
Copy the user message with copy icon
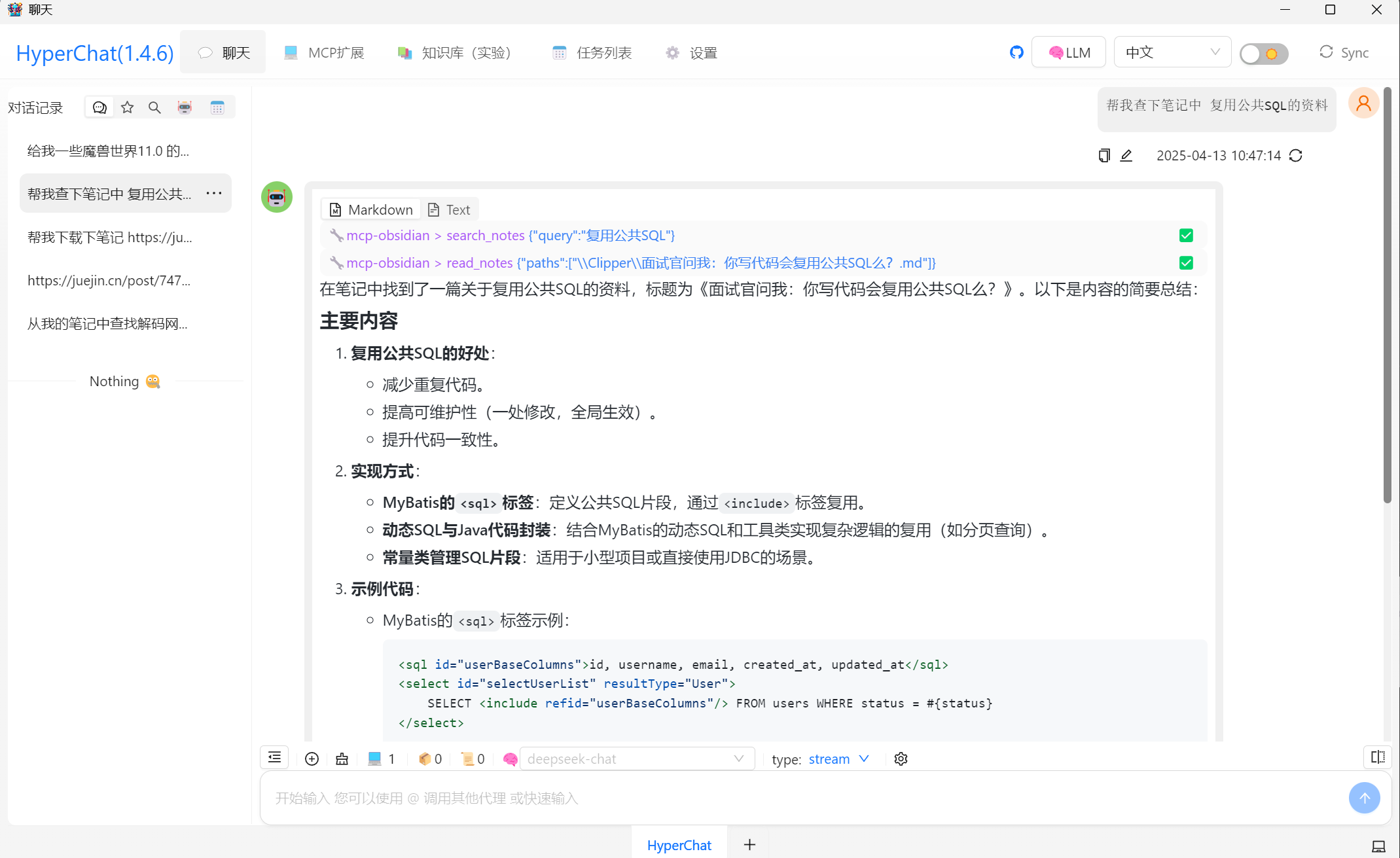[x=1104, y=155]
